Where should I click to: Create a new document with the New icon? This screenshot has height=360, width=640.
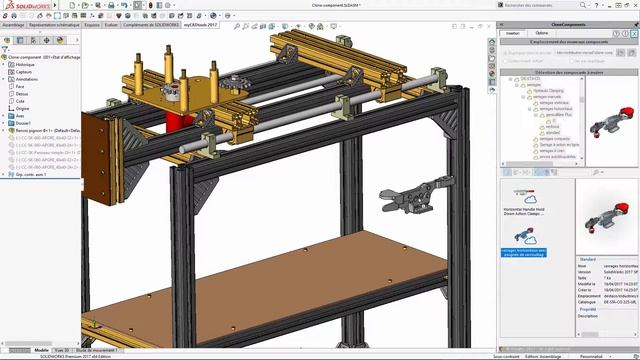pos(72,5)
